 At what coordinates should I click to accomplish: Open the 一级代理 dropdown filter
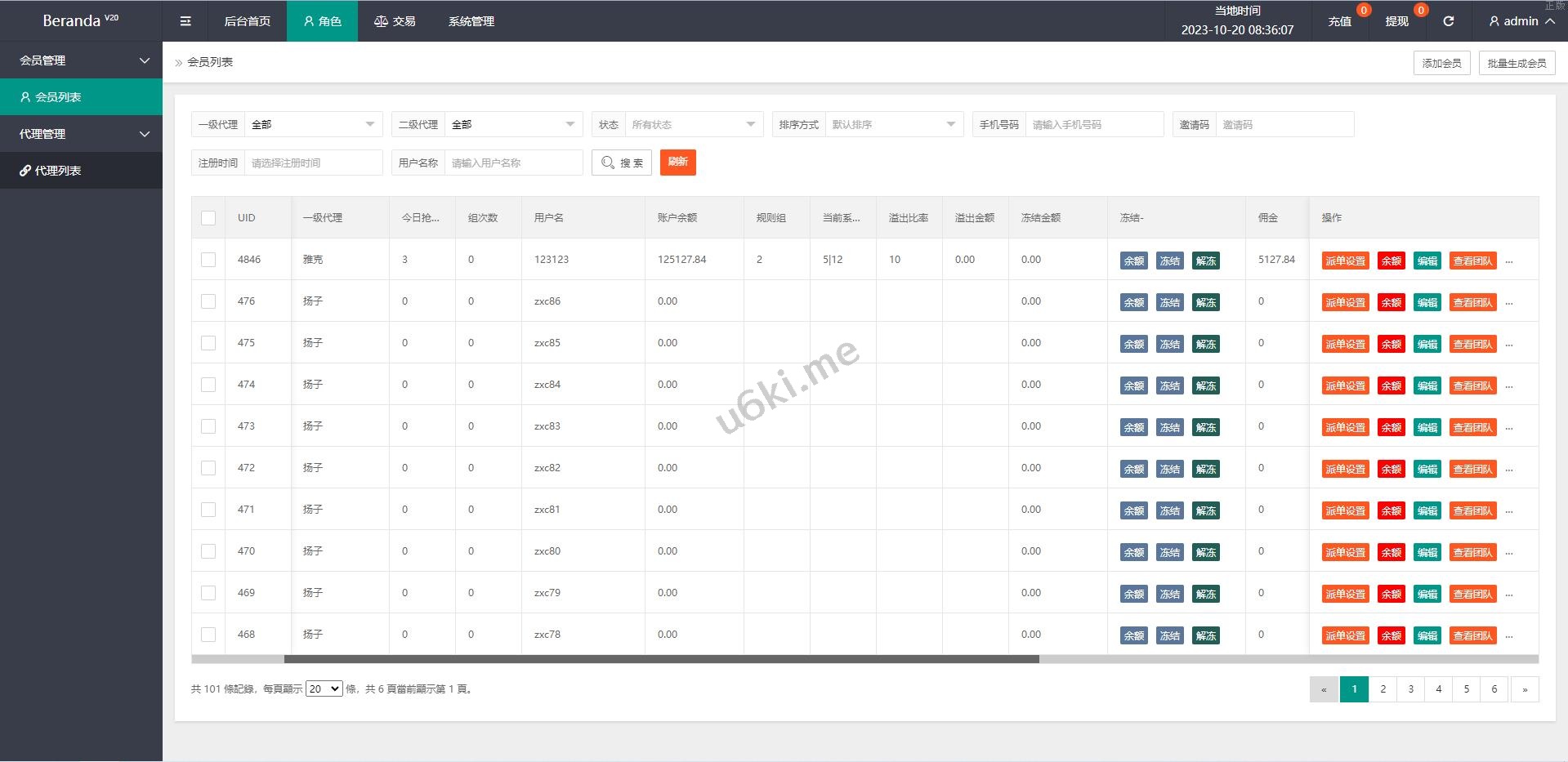coord(313,125)
